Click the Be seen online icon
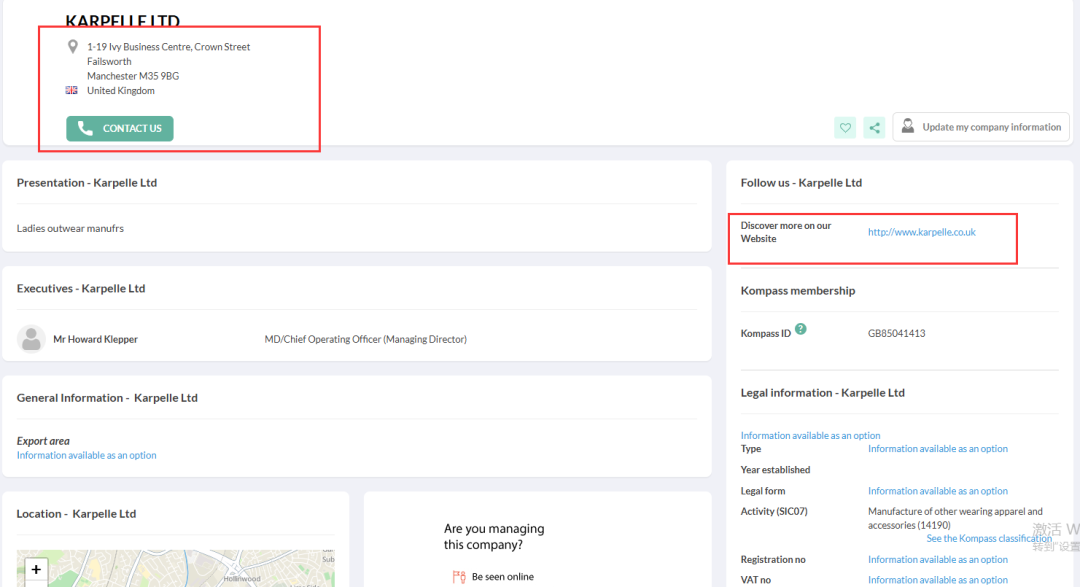 (459, 577)
